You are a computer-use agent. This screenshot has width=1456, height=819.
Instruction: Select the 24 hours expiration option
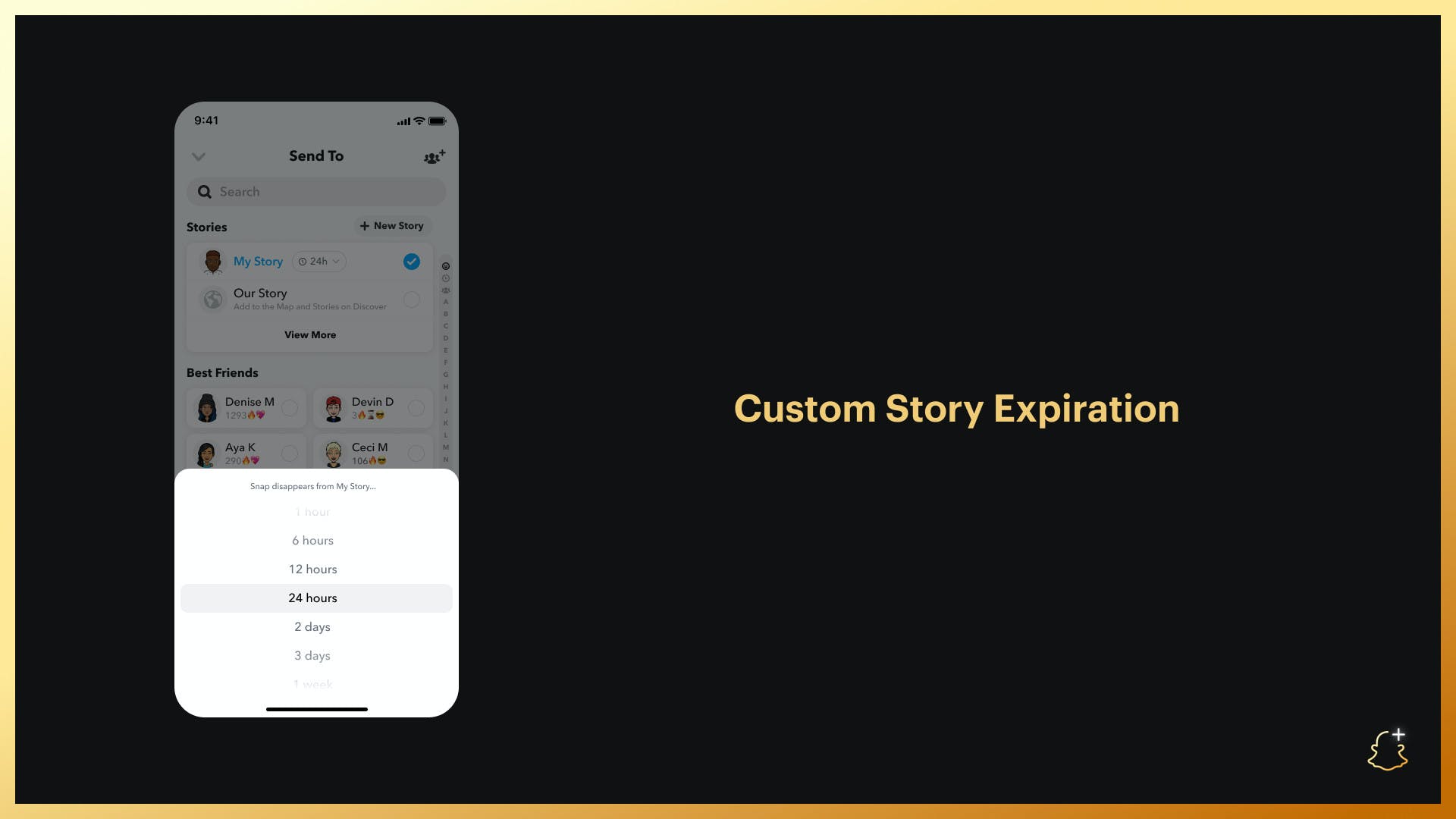(313, 598)
